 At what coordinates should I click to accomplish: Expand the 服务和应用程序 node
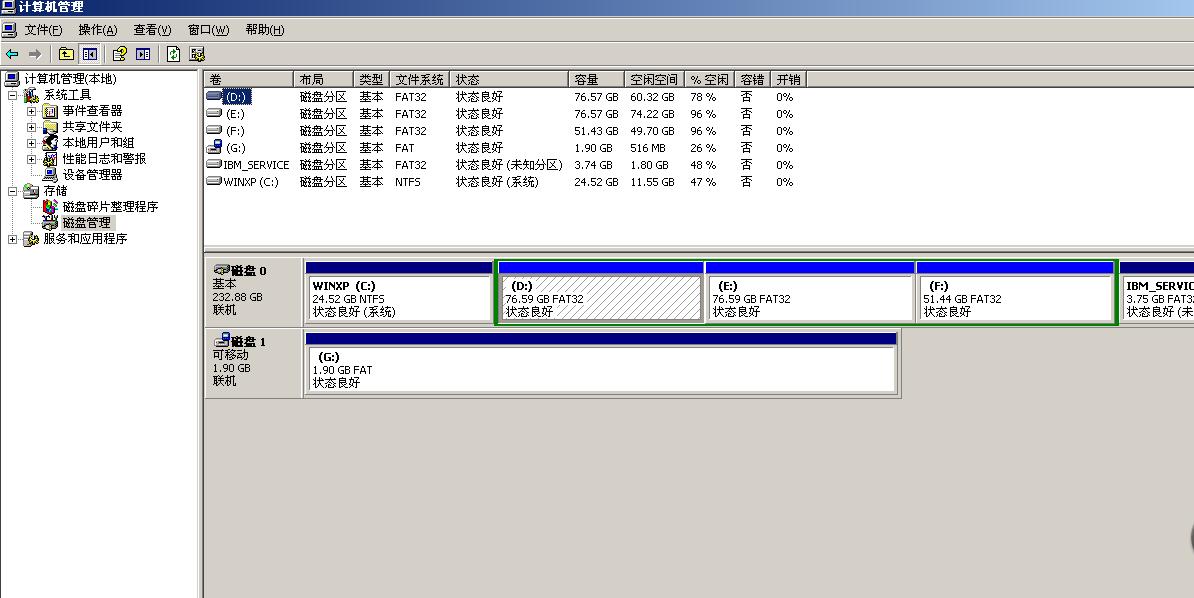[12, 239]
